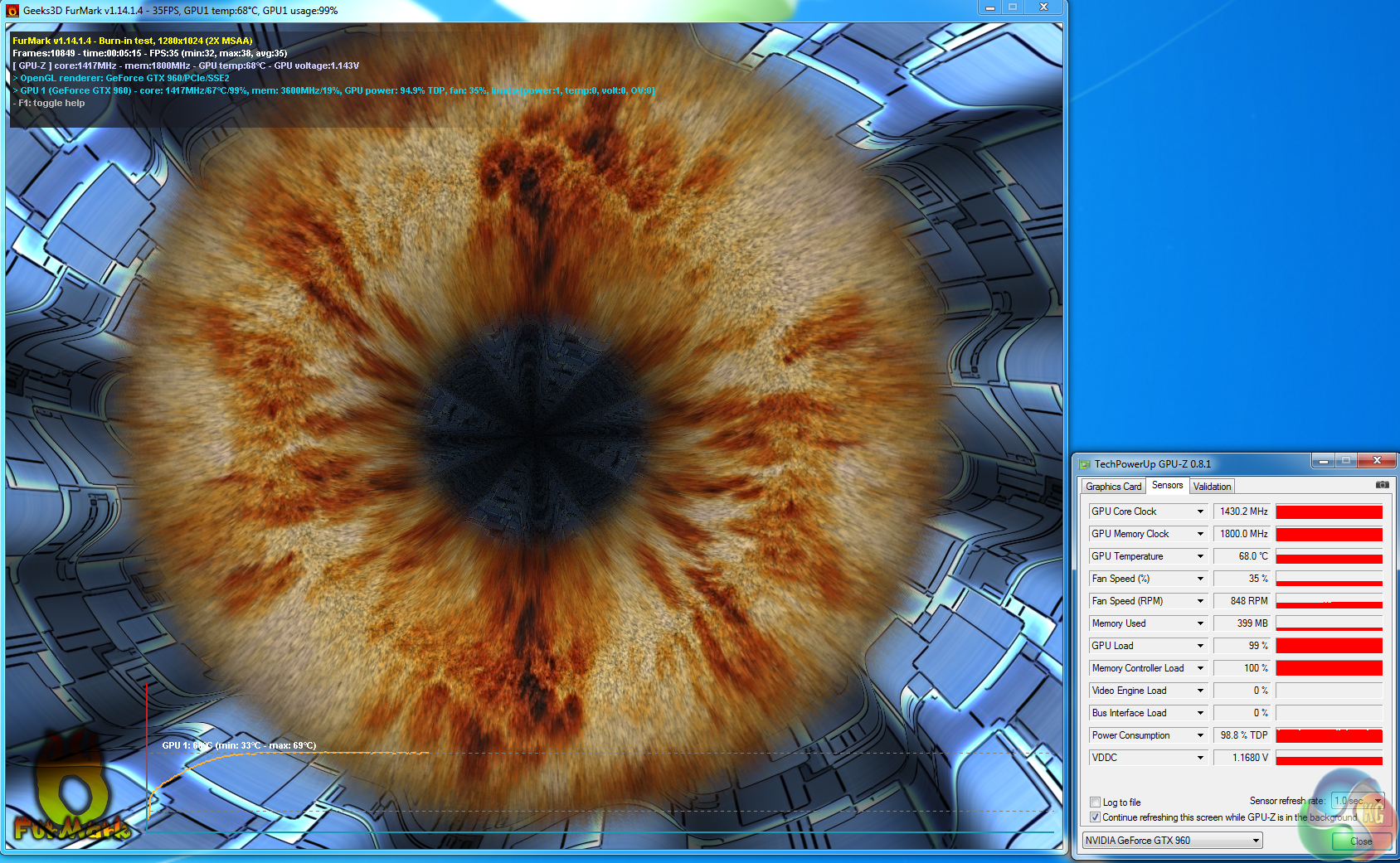
Task: Close the FurMark window
Action: point(1043,7)
